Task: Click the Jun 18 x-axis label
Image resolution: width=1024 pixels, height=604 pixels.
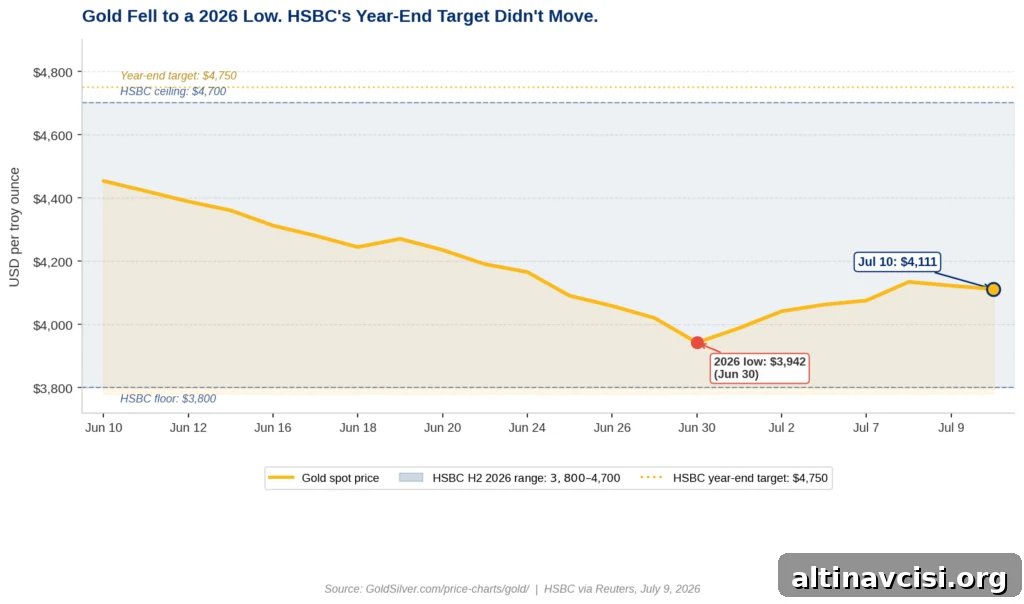Action: (358, 428)
